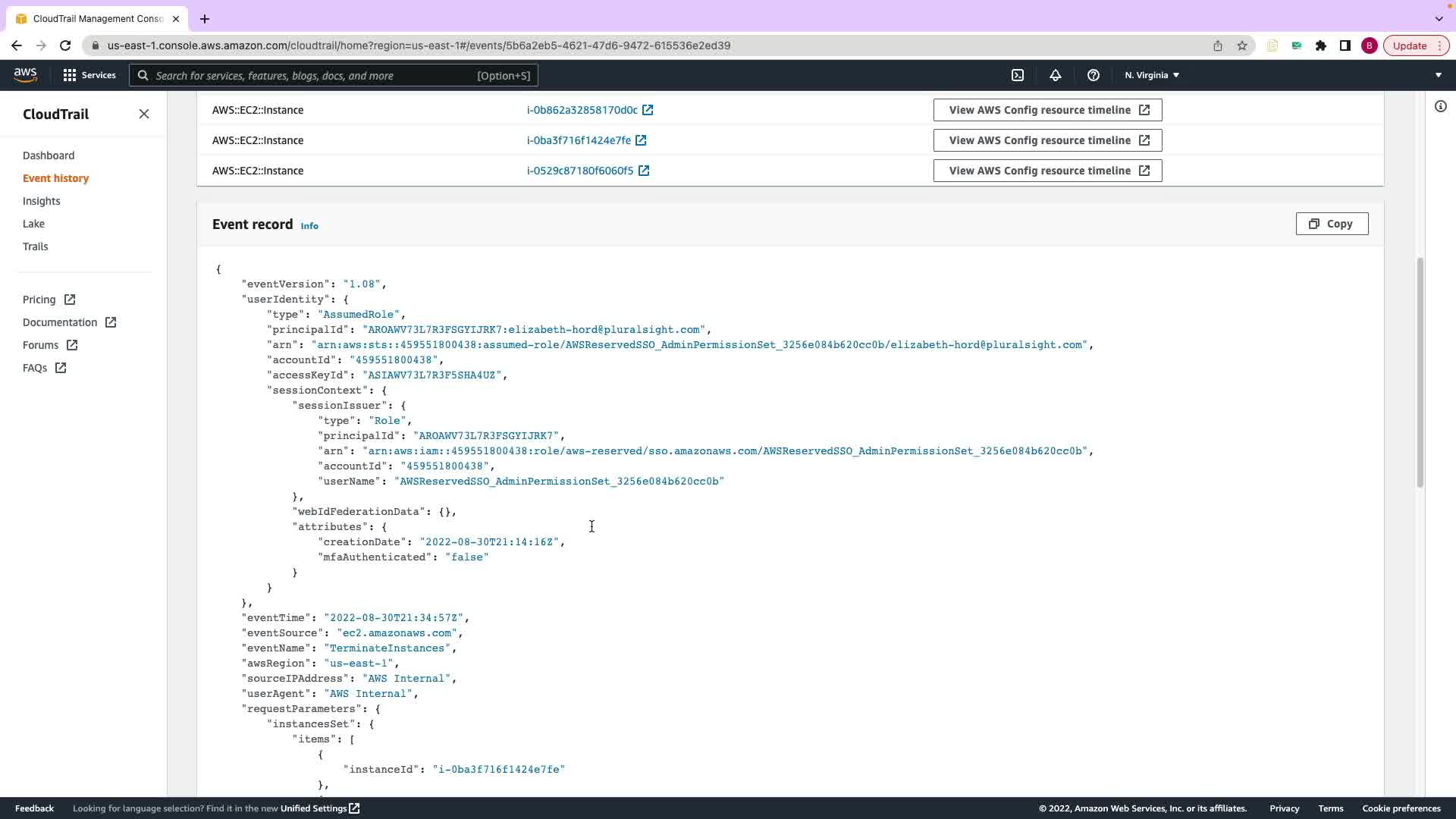View AWS Config timeline for i-0529c87180f6060f5

coord(1046,171)
